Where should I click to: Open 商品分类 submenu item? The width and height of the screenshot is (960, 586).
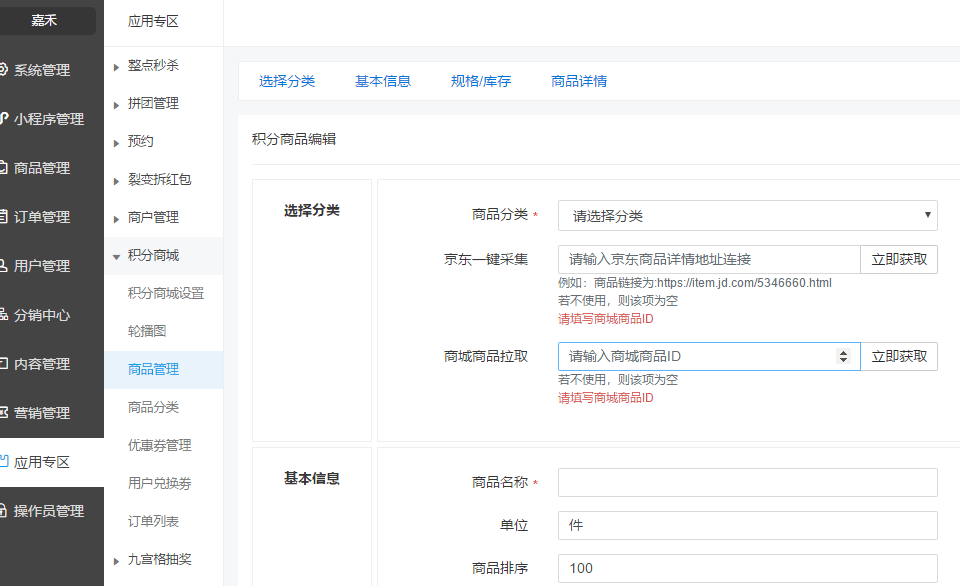tap(153, 407)
